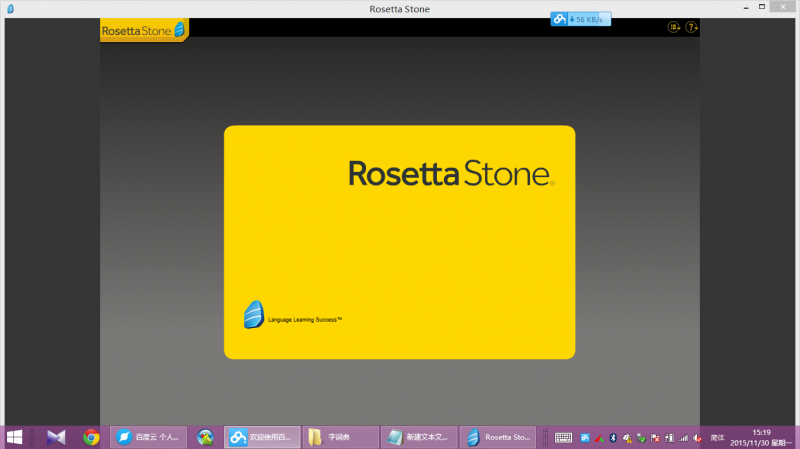Launch Visual Studio from taskbar
The height and width of the screenshot is (449, 800).
[56, 437]
